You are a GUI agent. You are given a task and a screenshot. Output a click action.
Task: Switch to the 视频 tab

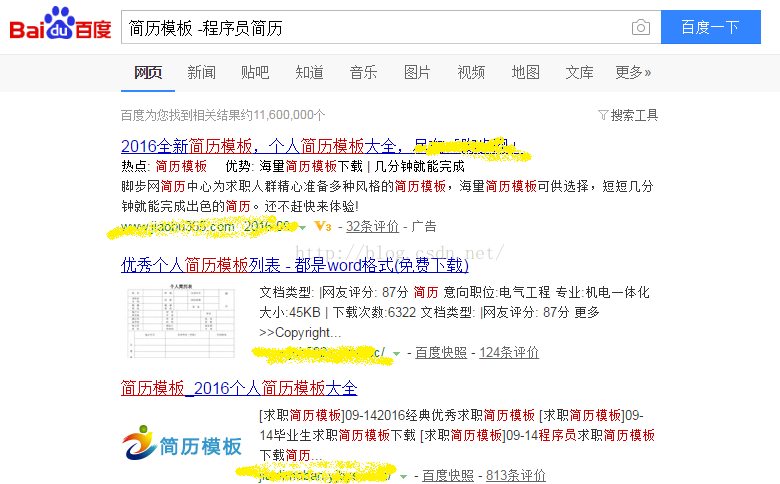471,73
